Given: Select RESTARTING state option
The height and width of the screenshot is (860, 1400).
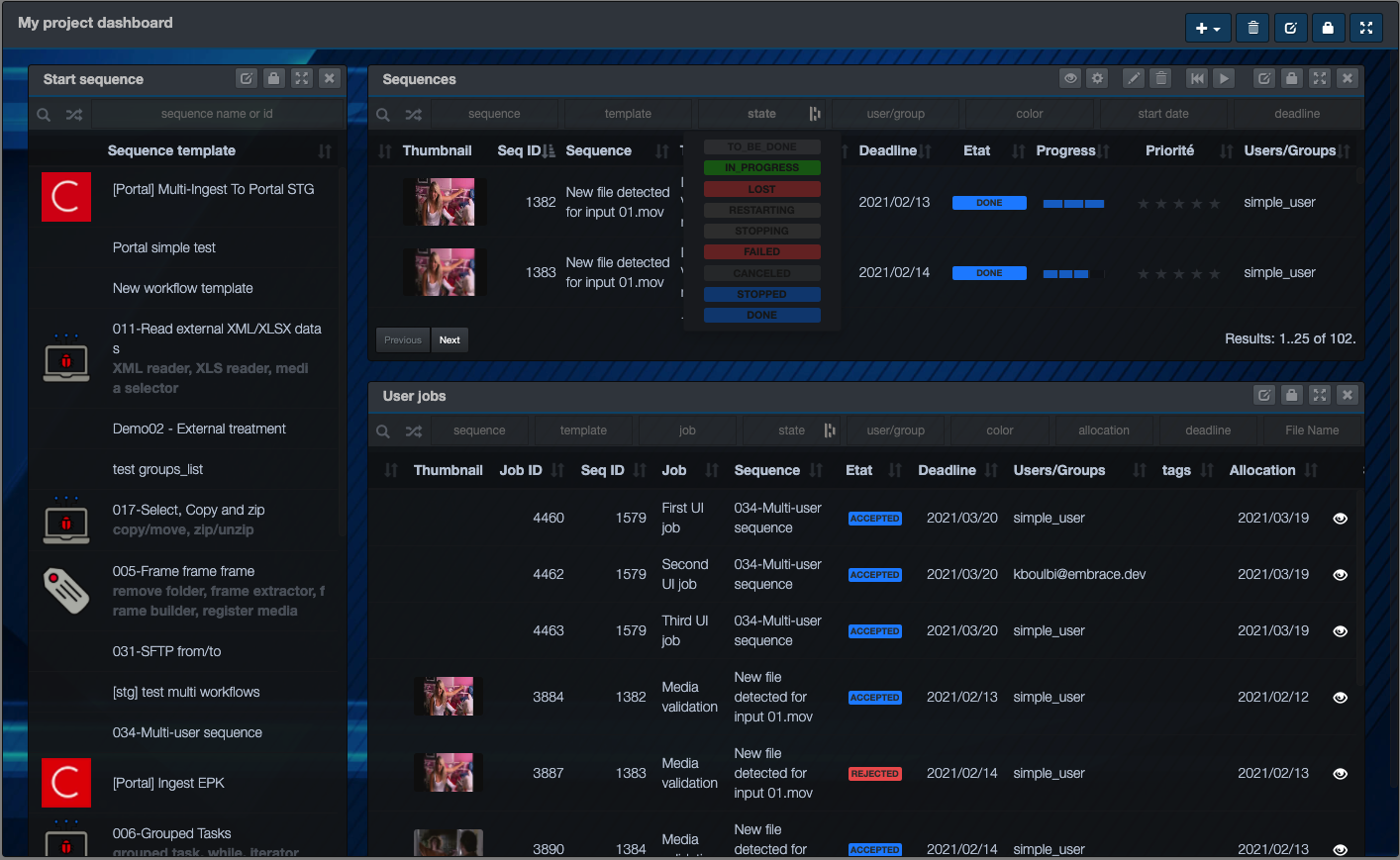Looking at the screenshot, I should coord(762,210).
